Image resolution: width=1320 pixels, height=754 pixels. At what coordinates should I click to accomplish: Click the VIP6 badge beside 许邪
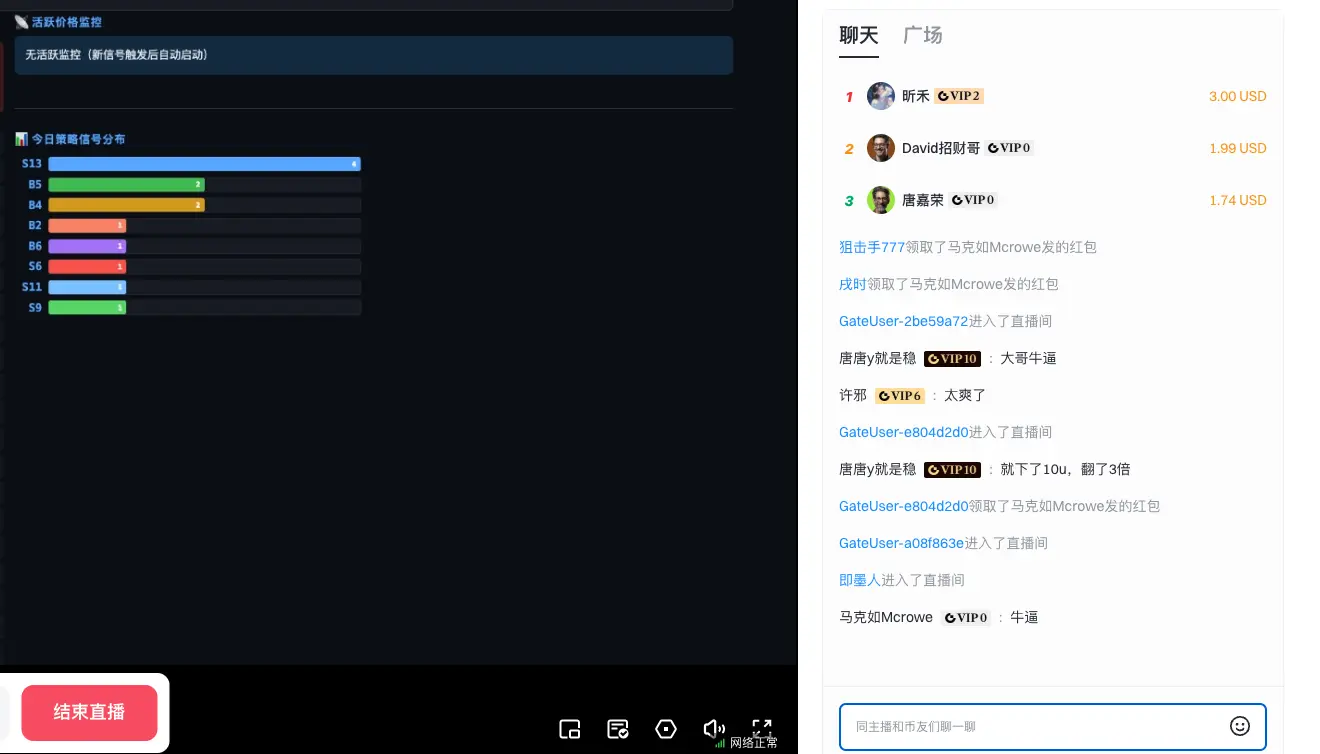[x=899, y=395]
